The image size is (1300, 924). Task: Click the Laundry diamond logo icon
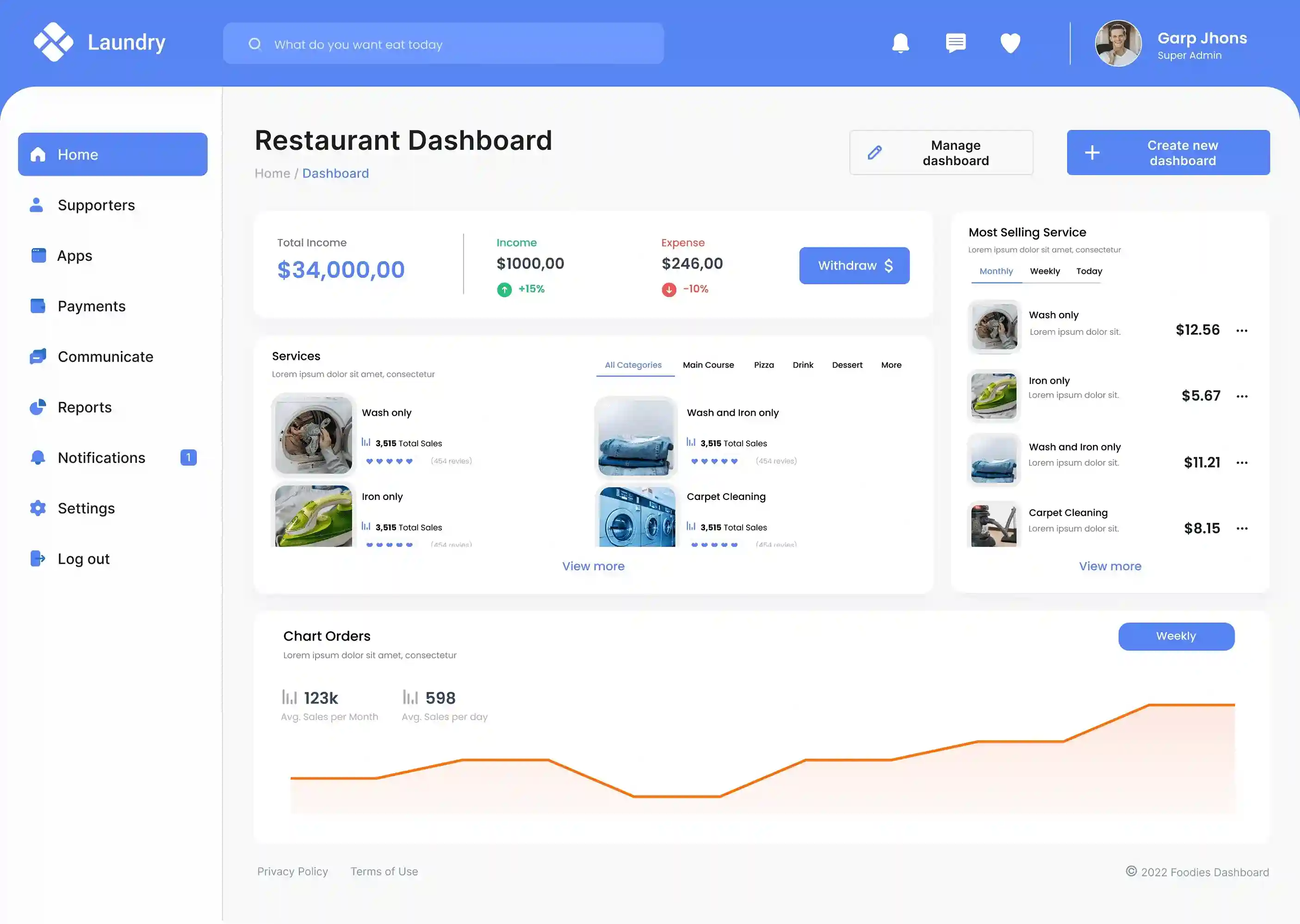tap(54, 42)
